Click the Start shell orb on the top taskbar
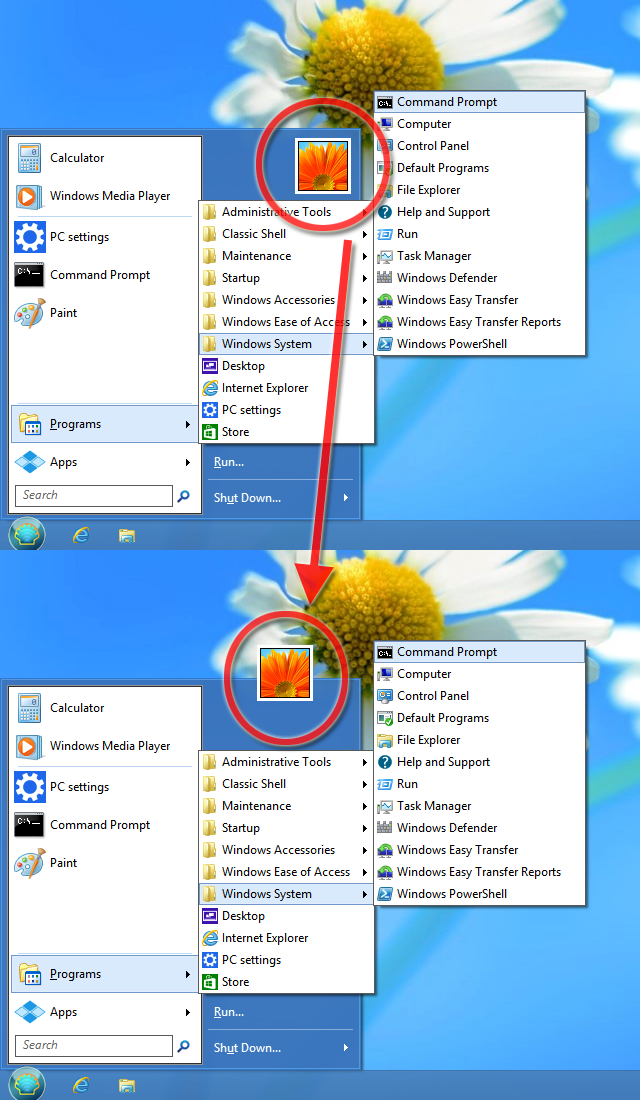640x1100 pixels. [x=27, y=535]
